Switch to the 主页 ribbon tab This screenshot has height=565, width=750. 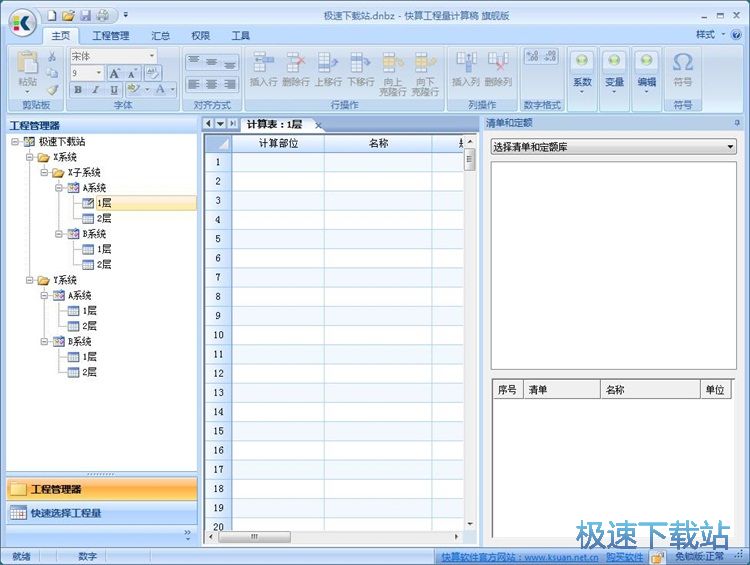point(61,35)
